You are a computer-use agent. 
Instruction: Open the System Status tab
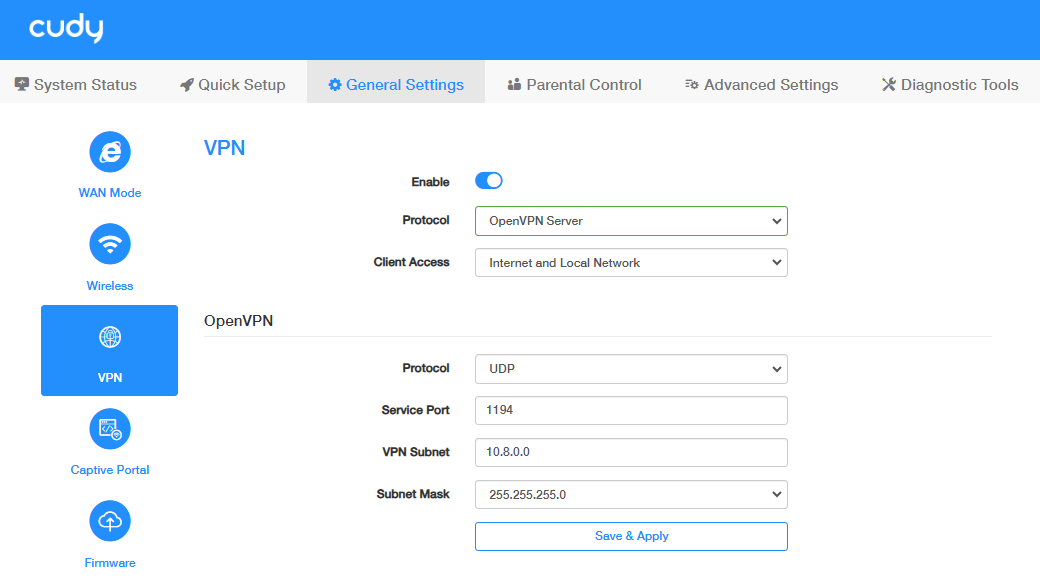[76, 85]
